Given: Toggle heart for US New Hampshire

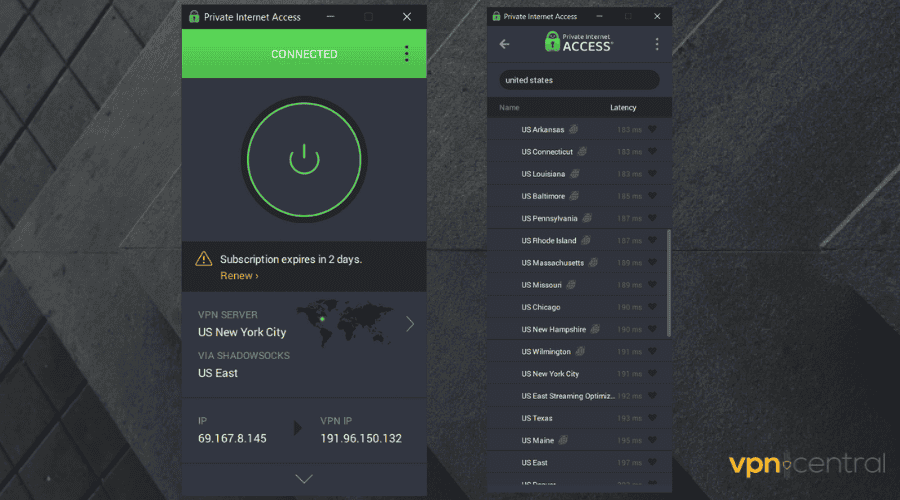Looking at the screenshot, I should click(x=652, y=329).
